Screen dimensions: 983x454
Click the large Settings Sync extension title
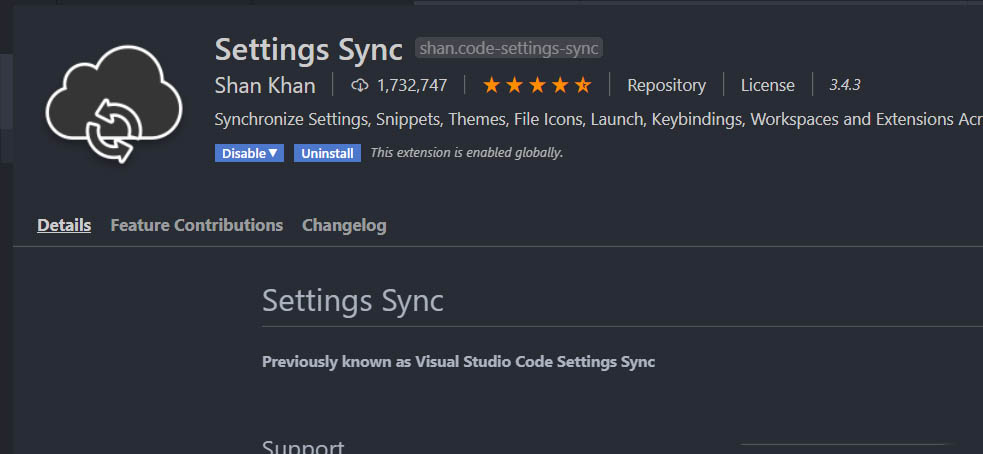308,48
